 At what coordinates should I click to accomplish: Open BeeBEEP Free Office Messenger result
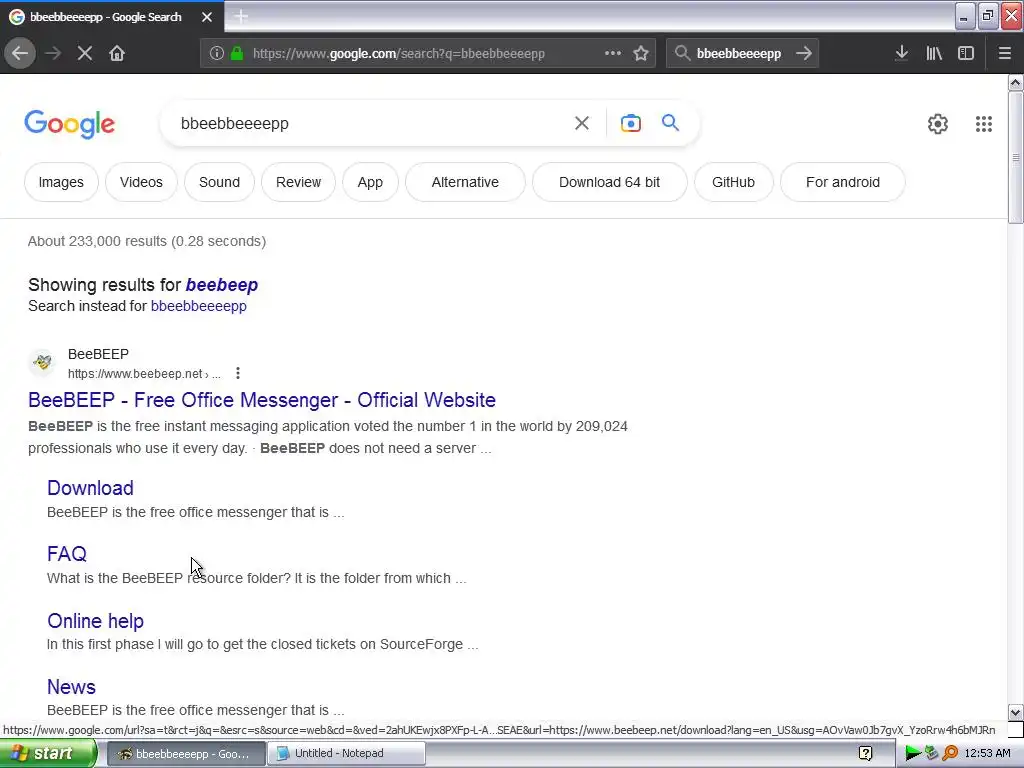point(262,400)
